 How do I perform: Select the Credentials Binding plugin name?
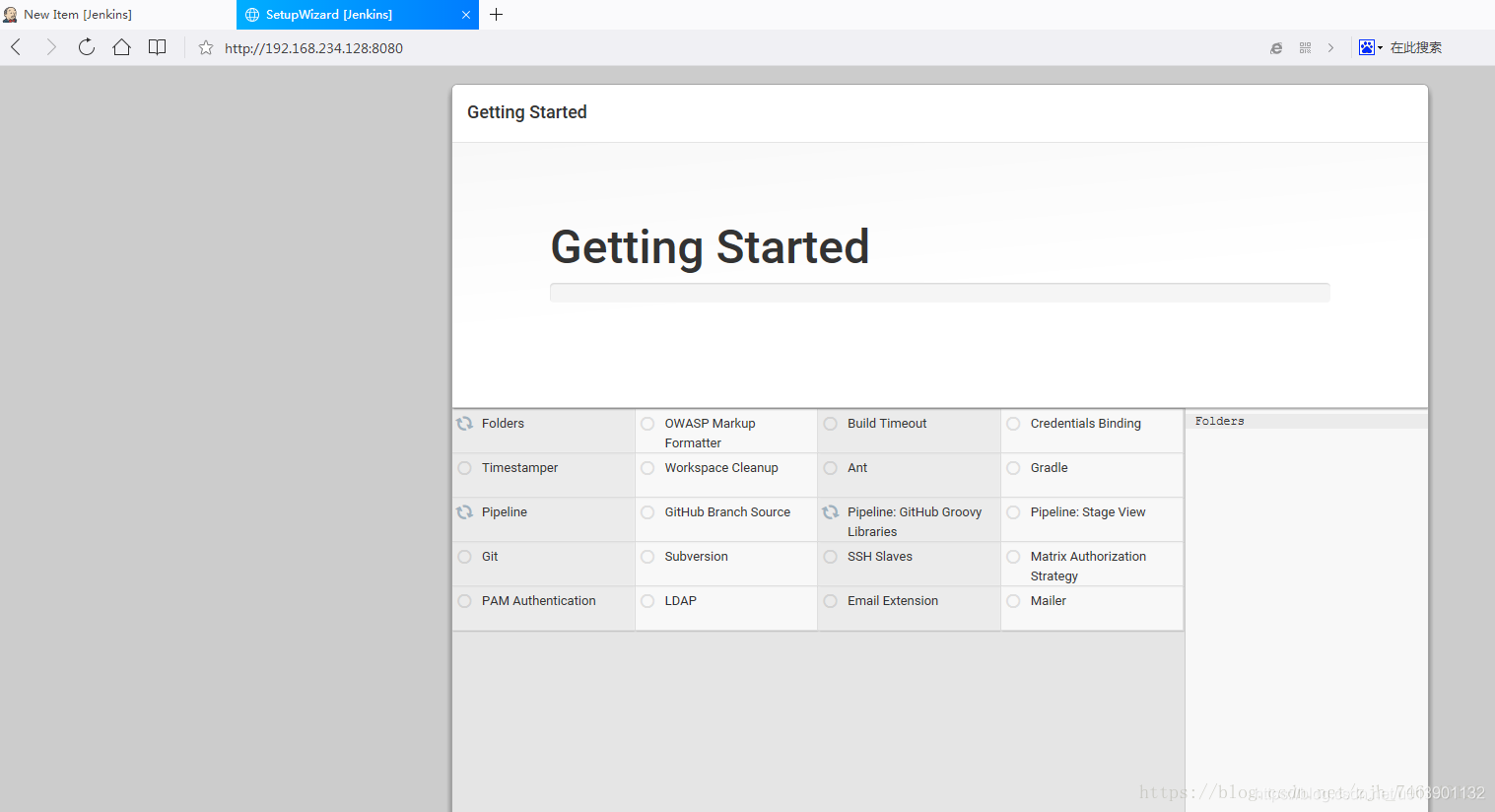click(x=1086, y=424)
